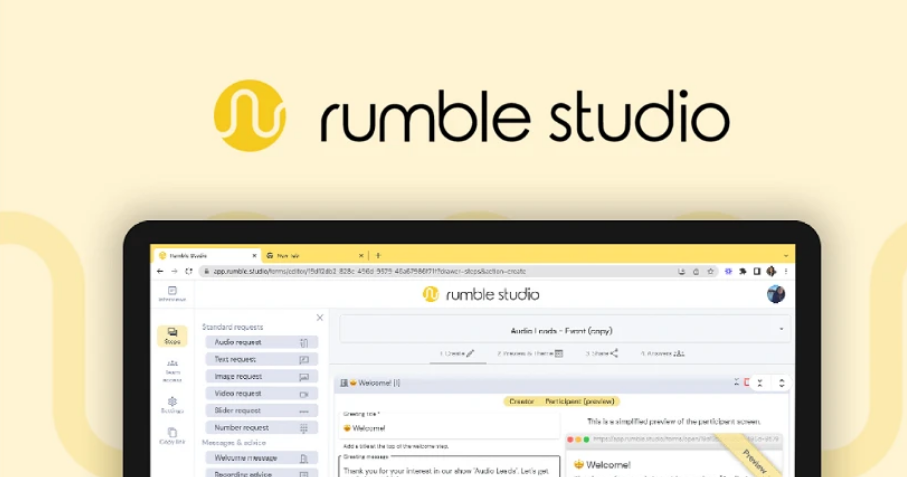Click the Greeting message text area

(x=449, y=467)
